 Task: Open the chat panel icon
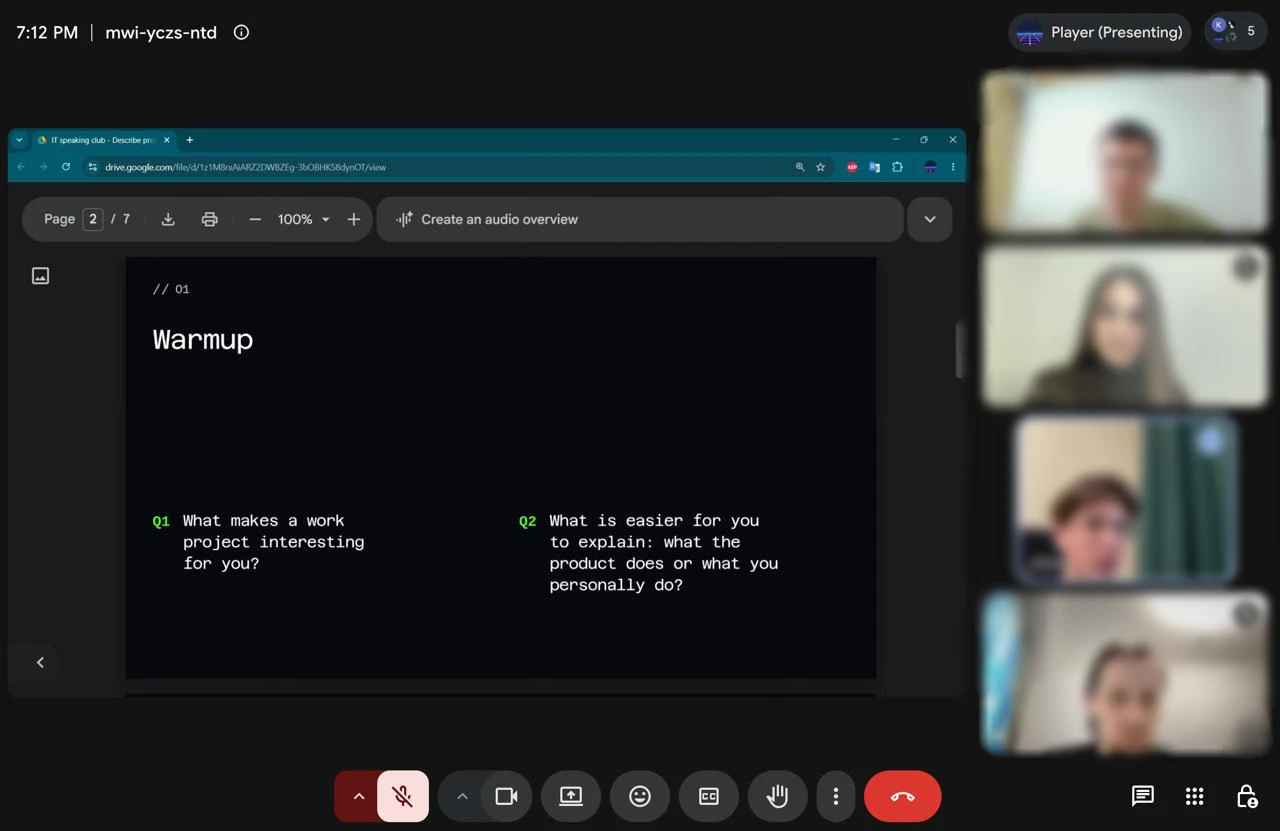[x=1142, y=796]
